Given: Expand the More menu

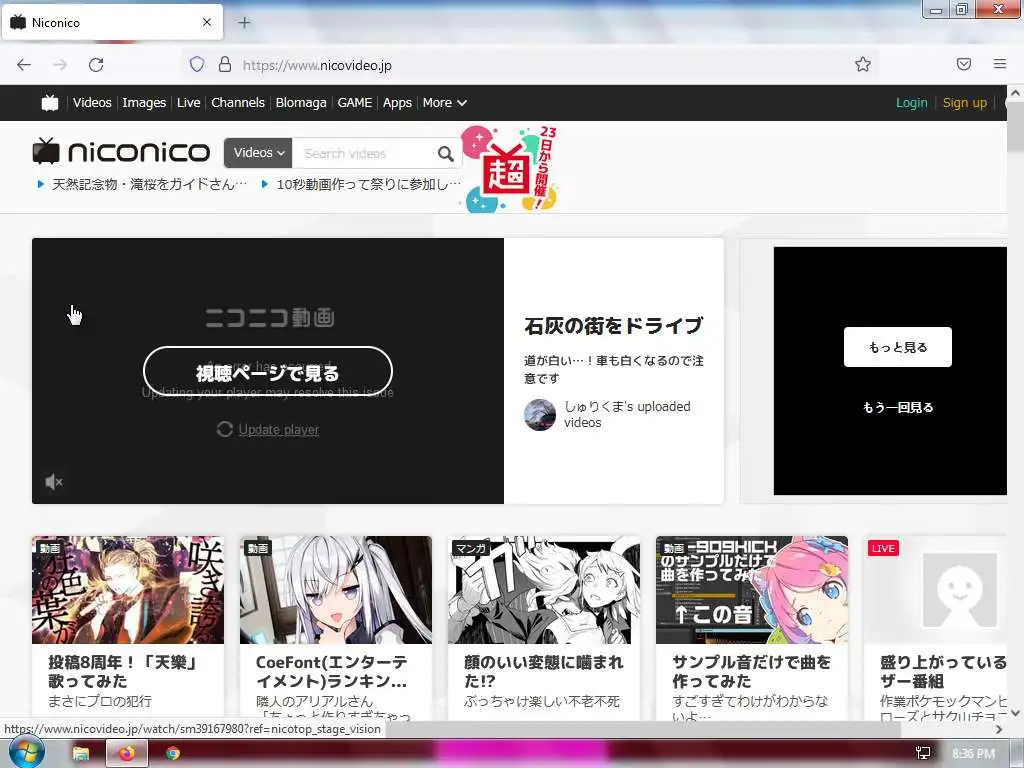Looking at the screenshot, I should click(444, 103).
